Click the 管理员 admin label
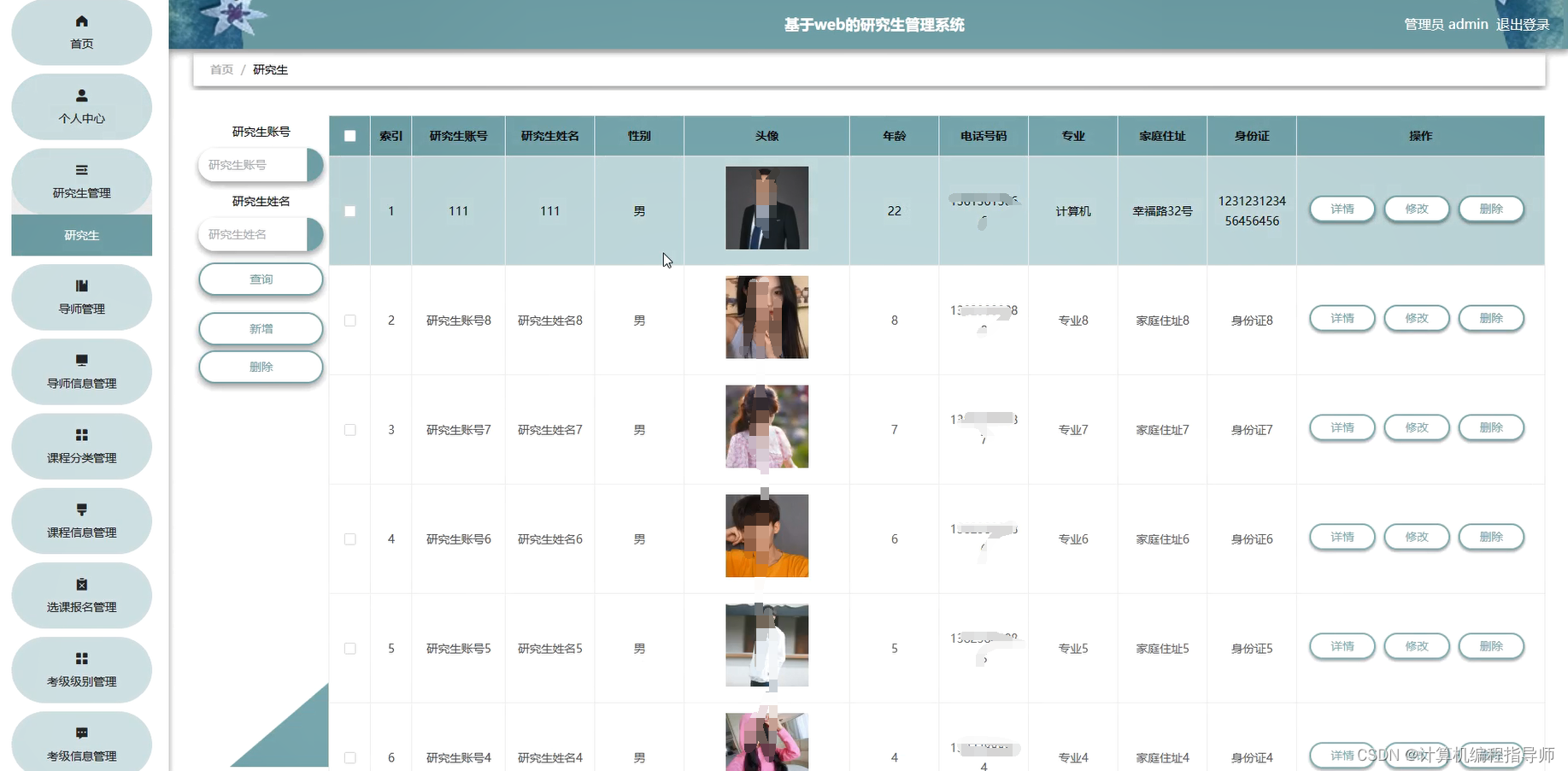 coord(1446,25)
